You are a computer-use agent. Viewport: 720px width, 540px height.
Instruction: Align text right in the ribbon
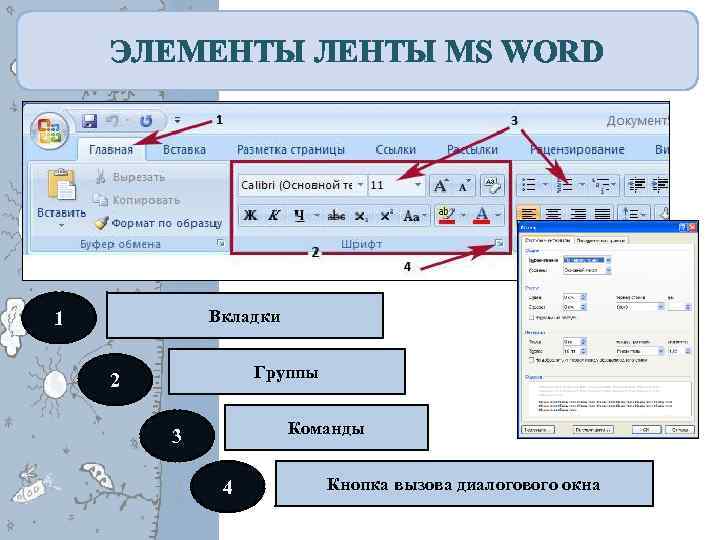[578, 214]
